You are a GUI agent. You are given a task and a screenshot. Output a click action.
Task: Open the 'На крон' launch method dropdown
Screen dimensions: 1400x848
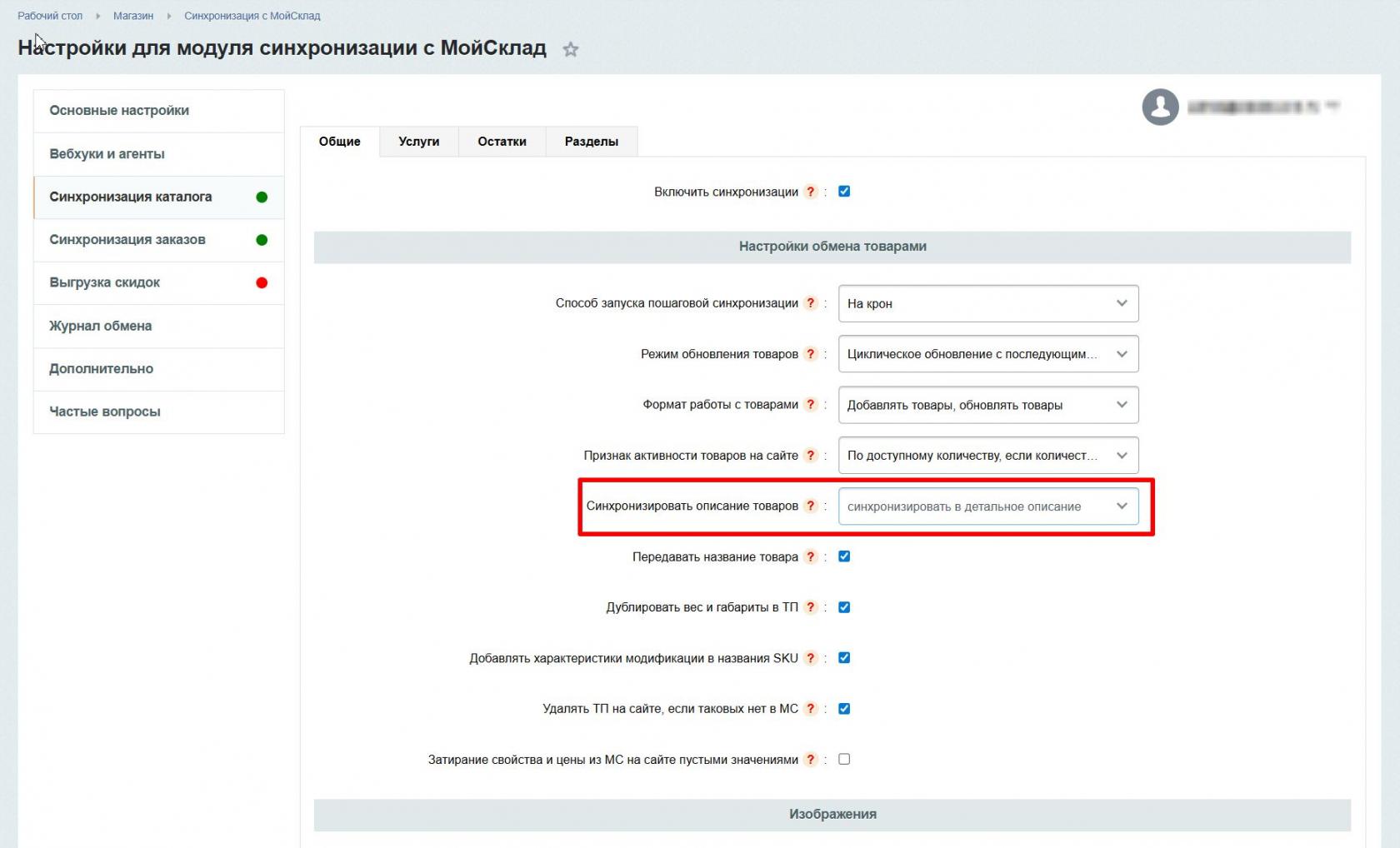pyautogui.click(x=988, y=304)
